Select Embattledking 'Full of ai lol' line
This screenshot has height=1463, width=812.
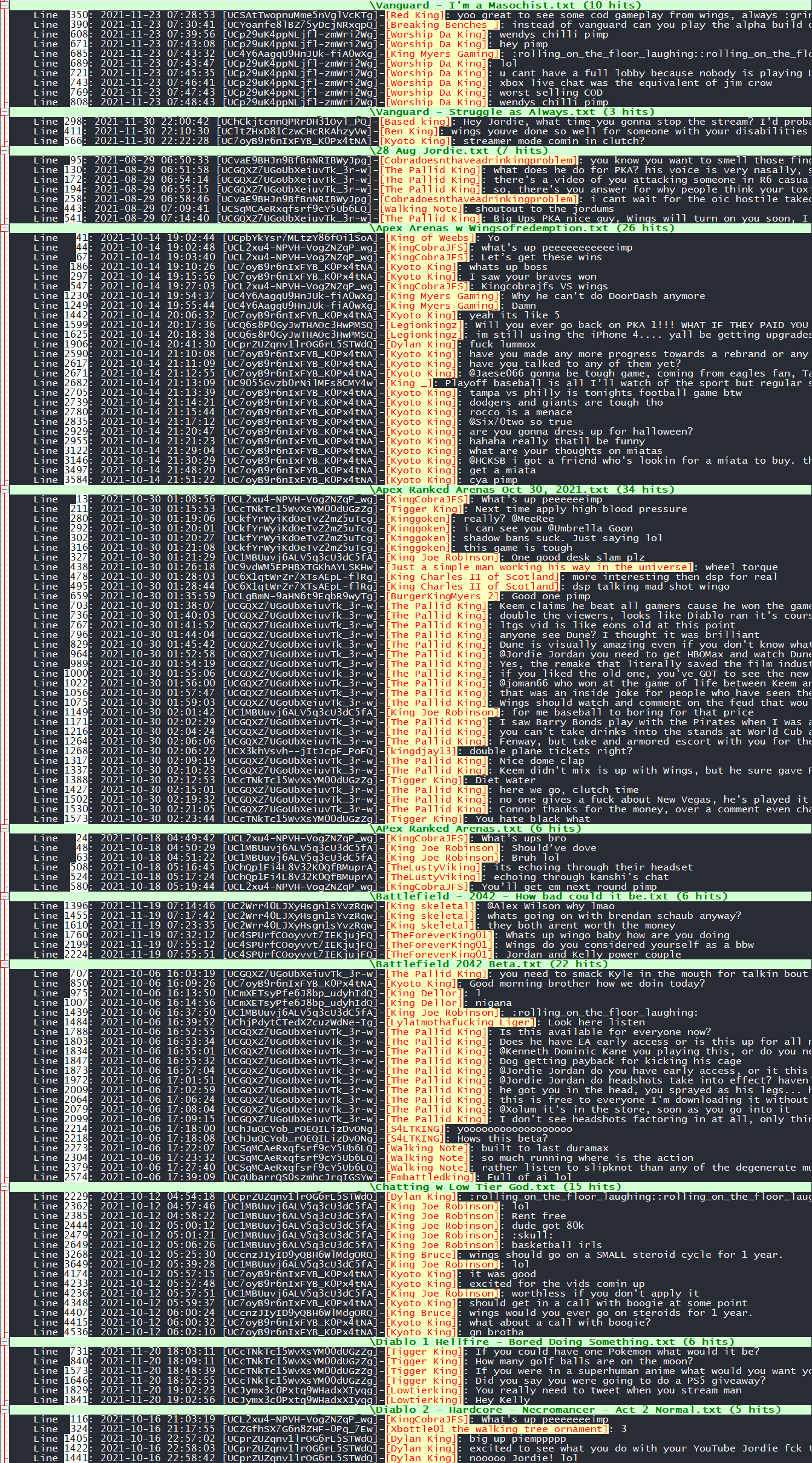(410, 1177)
